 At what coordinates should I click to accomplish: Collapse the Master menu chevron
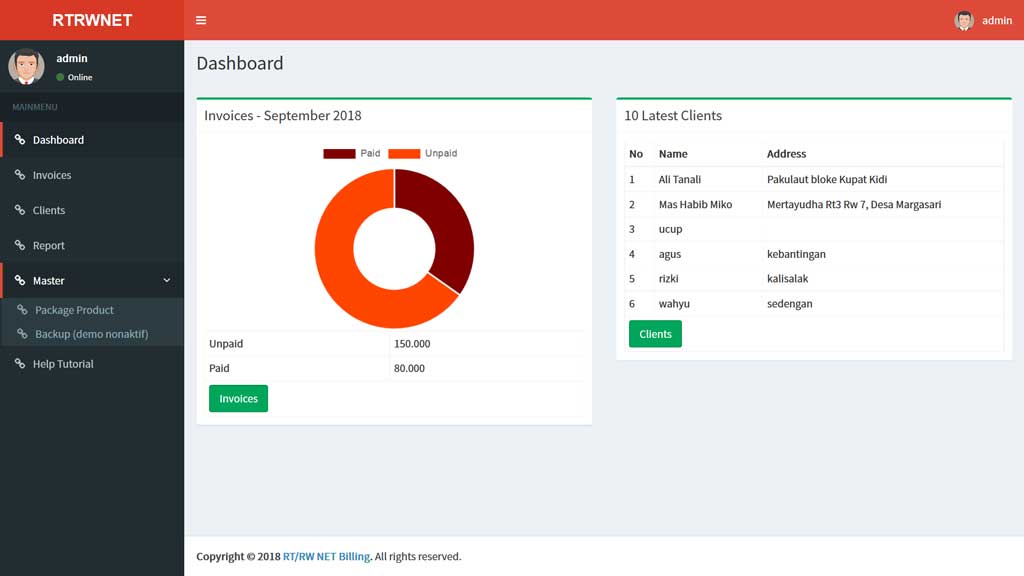click(x=167, y=281)
